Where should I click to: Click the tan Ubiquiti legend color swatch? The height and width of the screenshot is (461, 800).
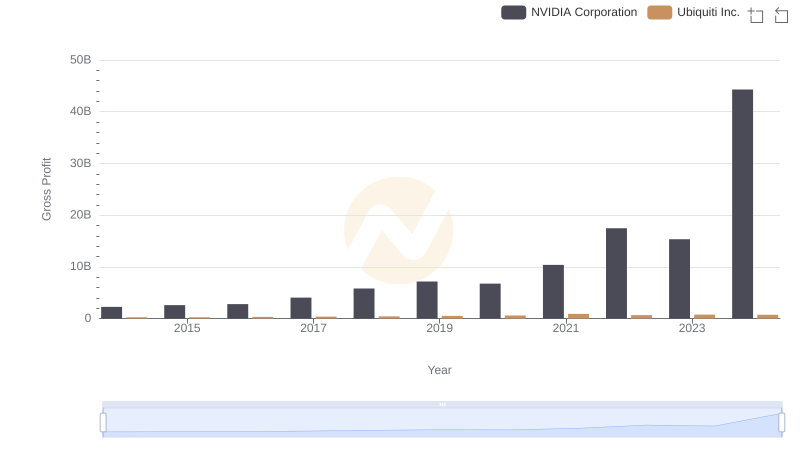tap(660, 12)
